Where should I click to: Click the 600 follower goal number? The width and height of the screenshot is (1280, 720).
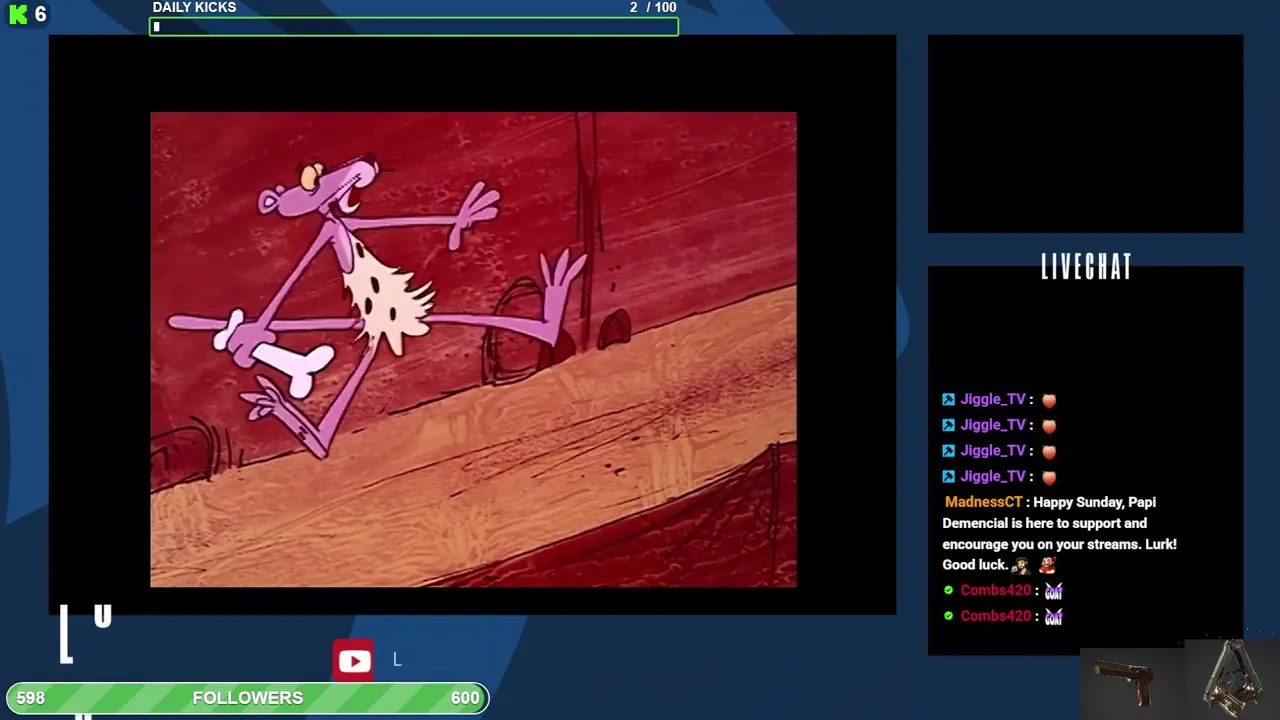pos(465,698)
